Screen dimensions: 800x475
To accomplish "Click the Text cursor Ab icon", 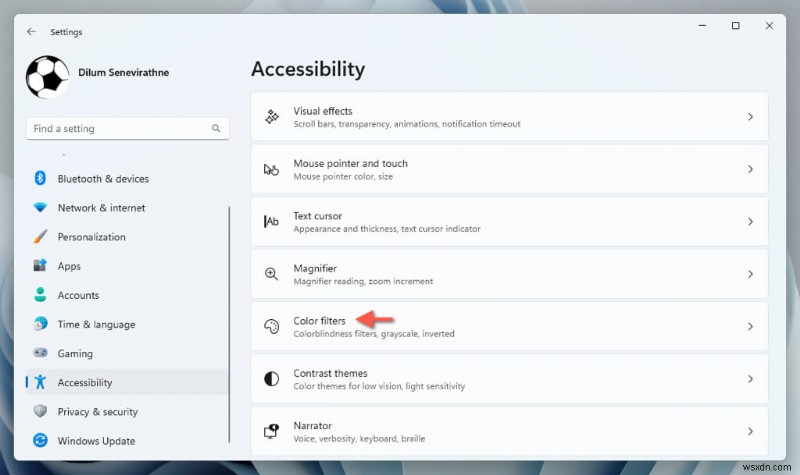I will 271,221.
